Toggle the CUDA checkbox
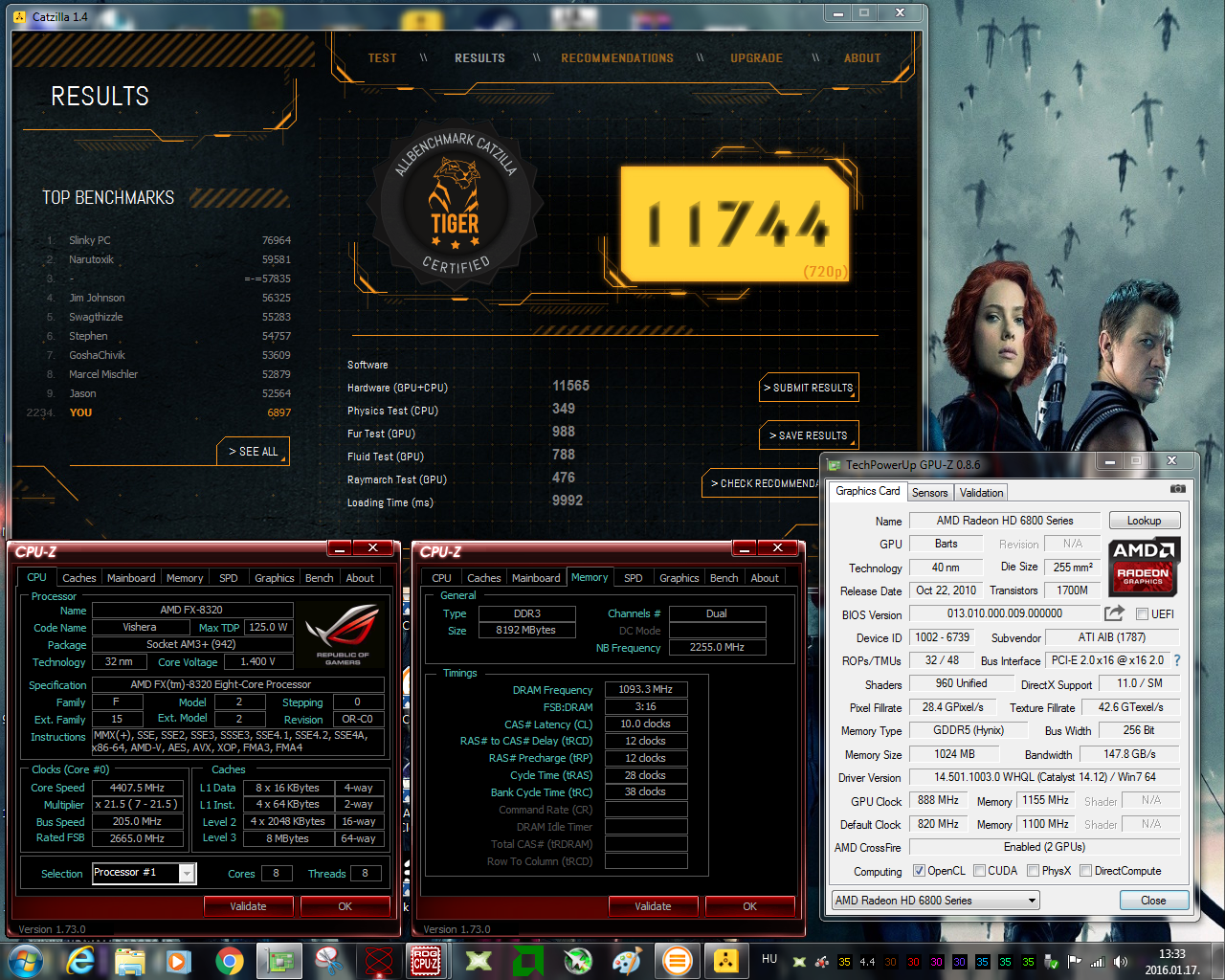 click(979, 871)
